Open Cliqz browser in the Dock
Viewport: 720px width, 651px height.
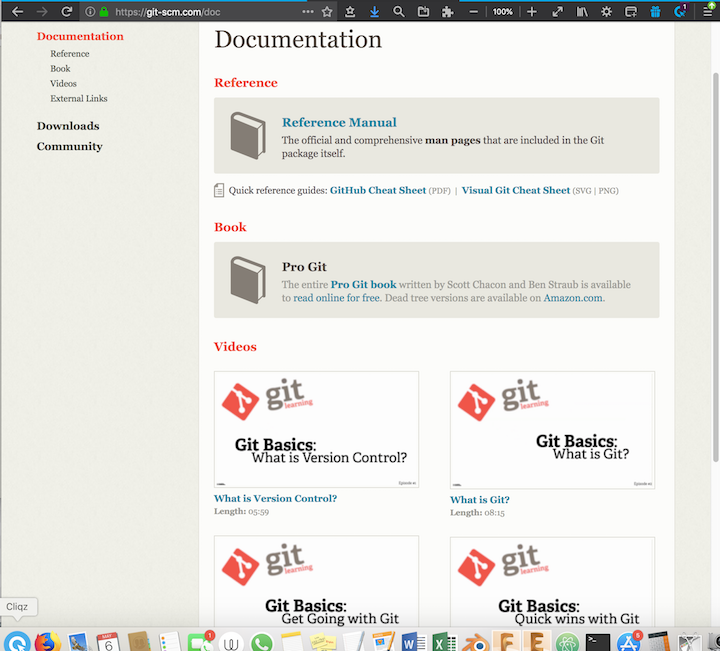pyautogui.click(x=17, y=642)
